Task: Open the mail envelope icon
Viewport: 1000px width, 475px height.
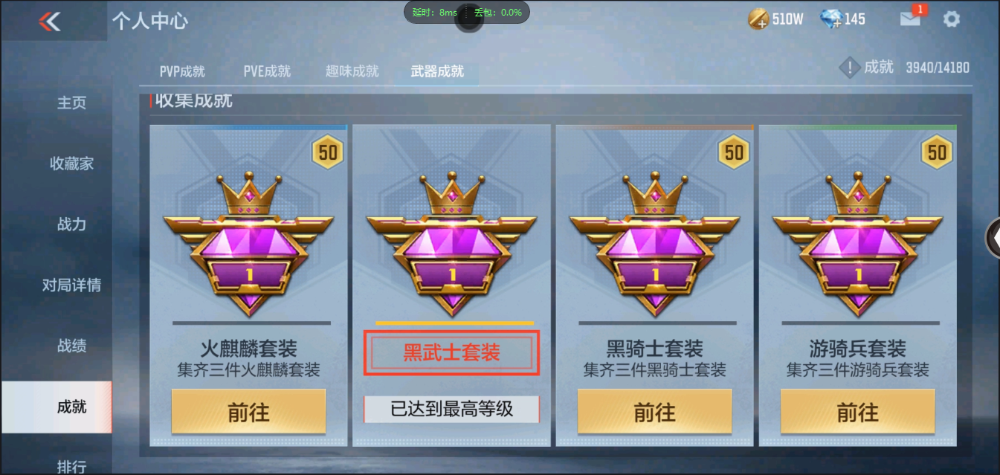Action: (x=910, y=19)
